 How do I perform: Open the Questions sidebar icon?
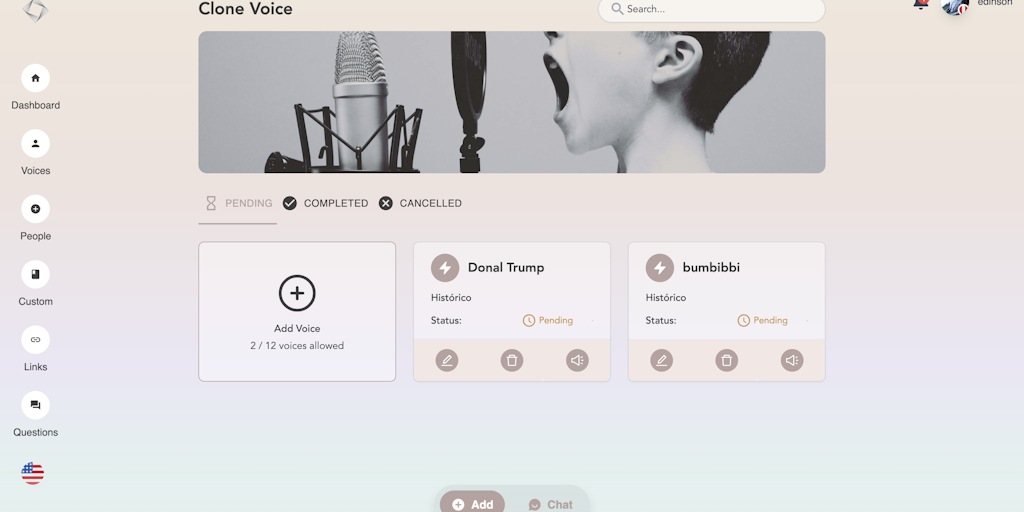35,405
